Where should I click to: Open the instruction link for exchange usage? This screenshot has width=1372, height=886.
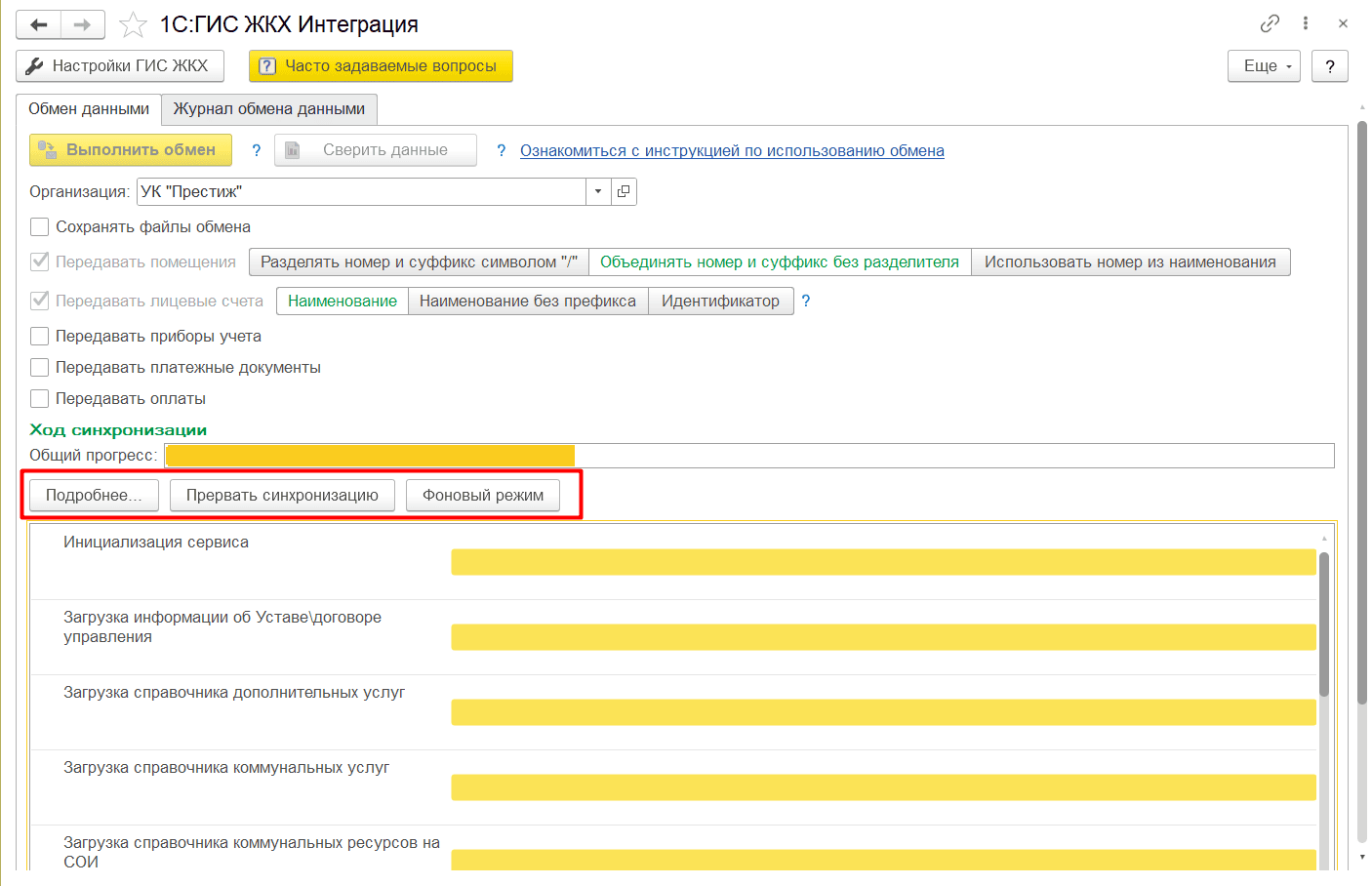[732, 150]
